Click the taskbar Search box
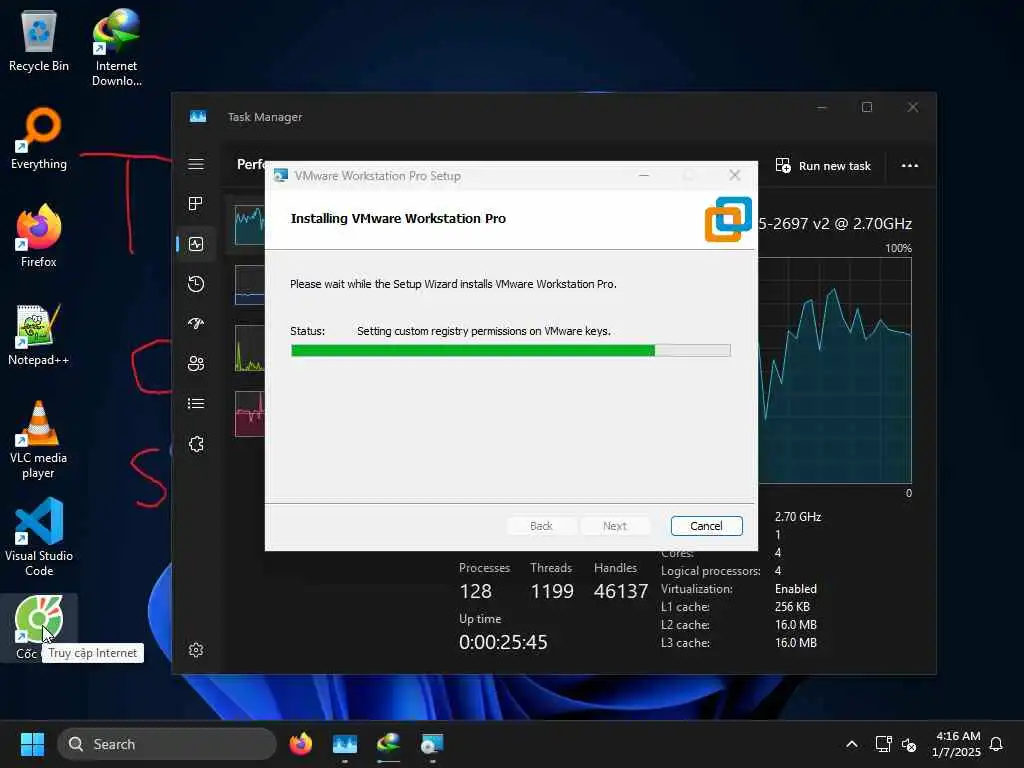This screenshot has height=768, width=1024. tap(167, 744)
